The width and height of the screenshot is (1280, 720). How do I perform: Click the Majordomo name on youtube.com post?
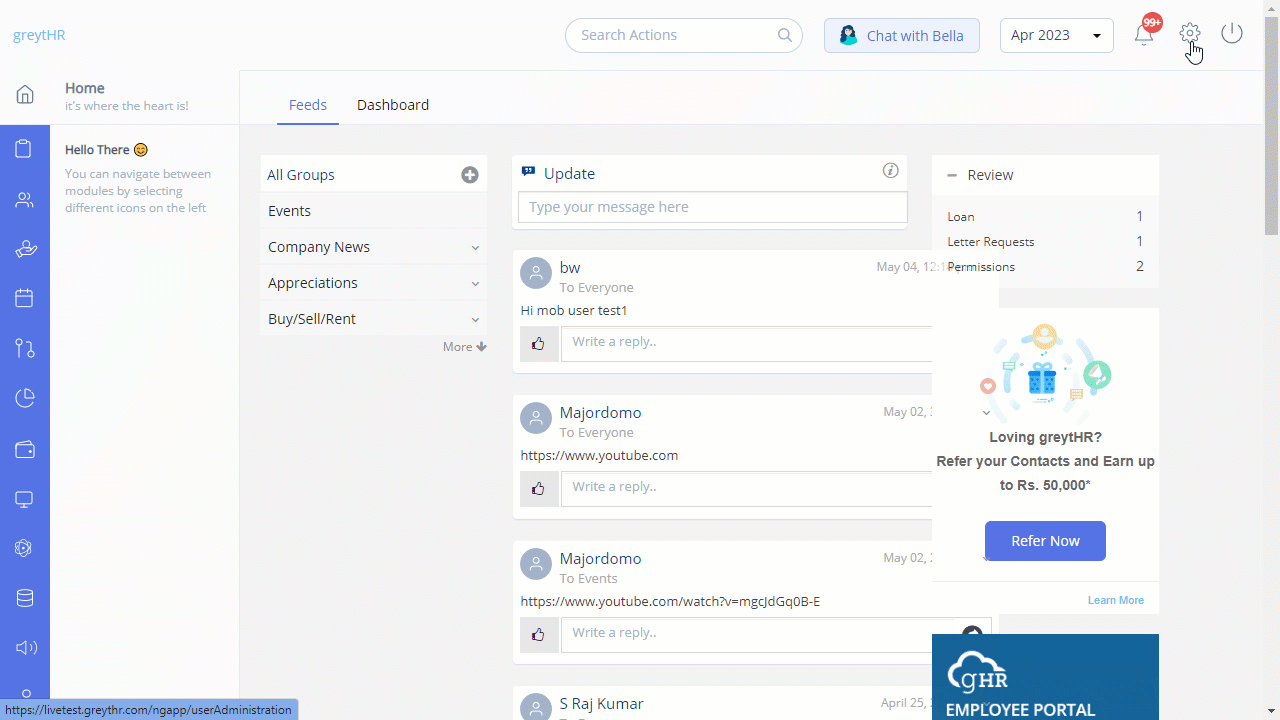[600, 412]
